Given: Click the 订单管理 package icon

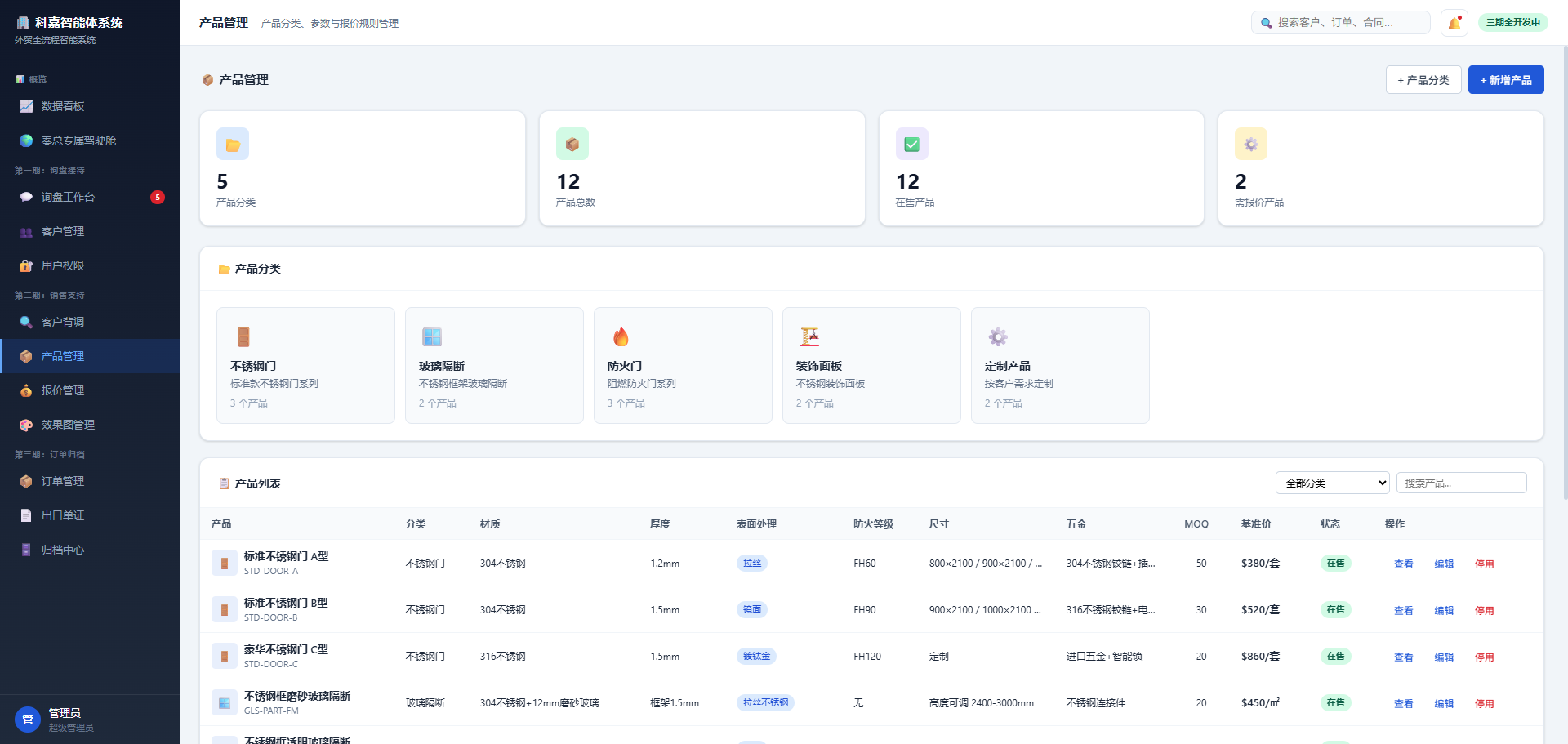Looking at the screenshot, I should [x=26, y=481].
